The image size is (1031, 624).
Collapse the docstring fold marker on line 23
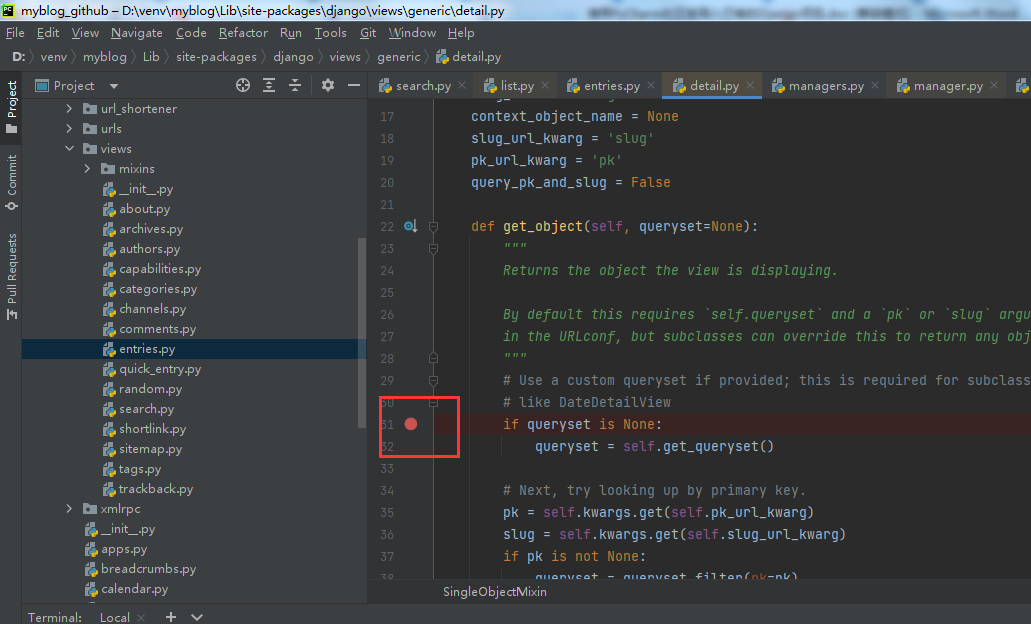[434, 249]
